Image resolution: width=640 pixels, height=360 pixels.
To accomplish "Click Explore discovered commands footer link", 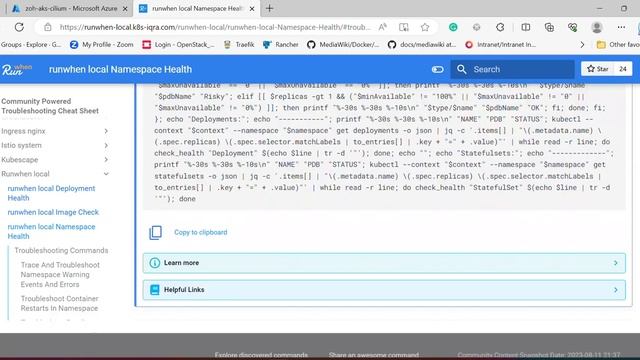I will [x=261, y=355].
